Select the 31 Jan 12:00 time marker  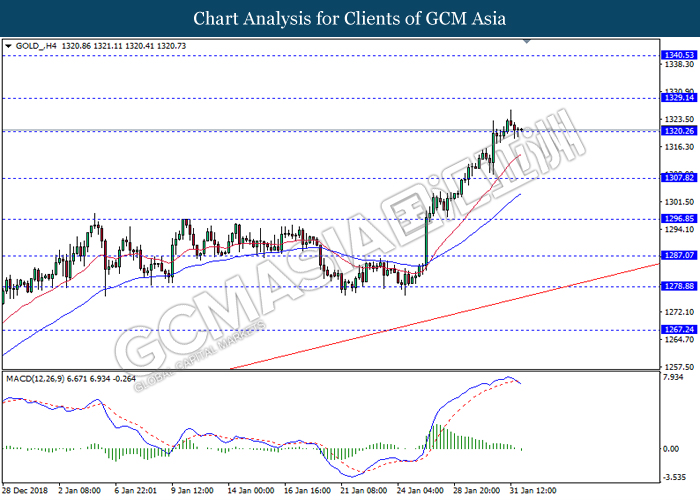tap(534, 491)
